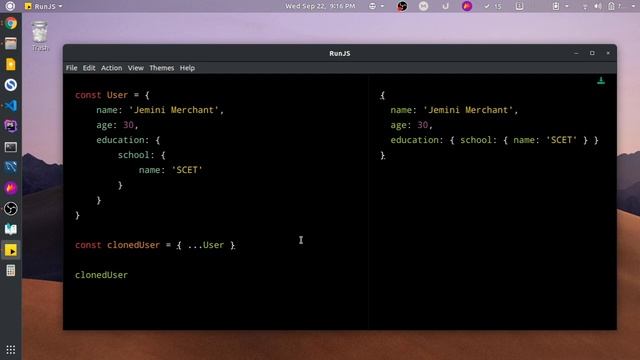Click the 'education: {' line in editor
Viewport: 640px width, 360px height.
[128, 140]
